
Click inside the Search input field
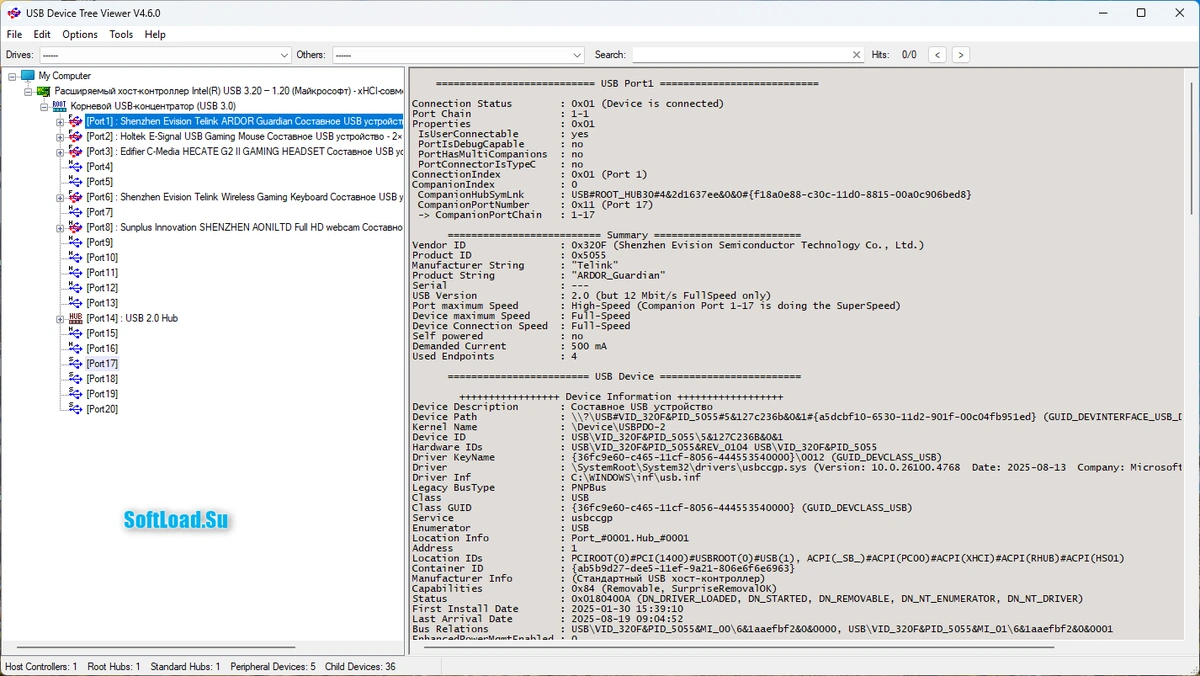740,55
